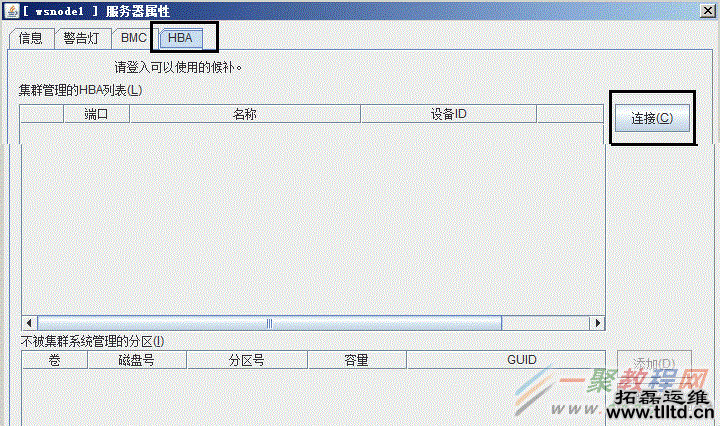
Task: Click the 添加(D) button
Action: pyautogui.click(x=653, y=362)
